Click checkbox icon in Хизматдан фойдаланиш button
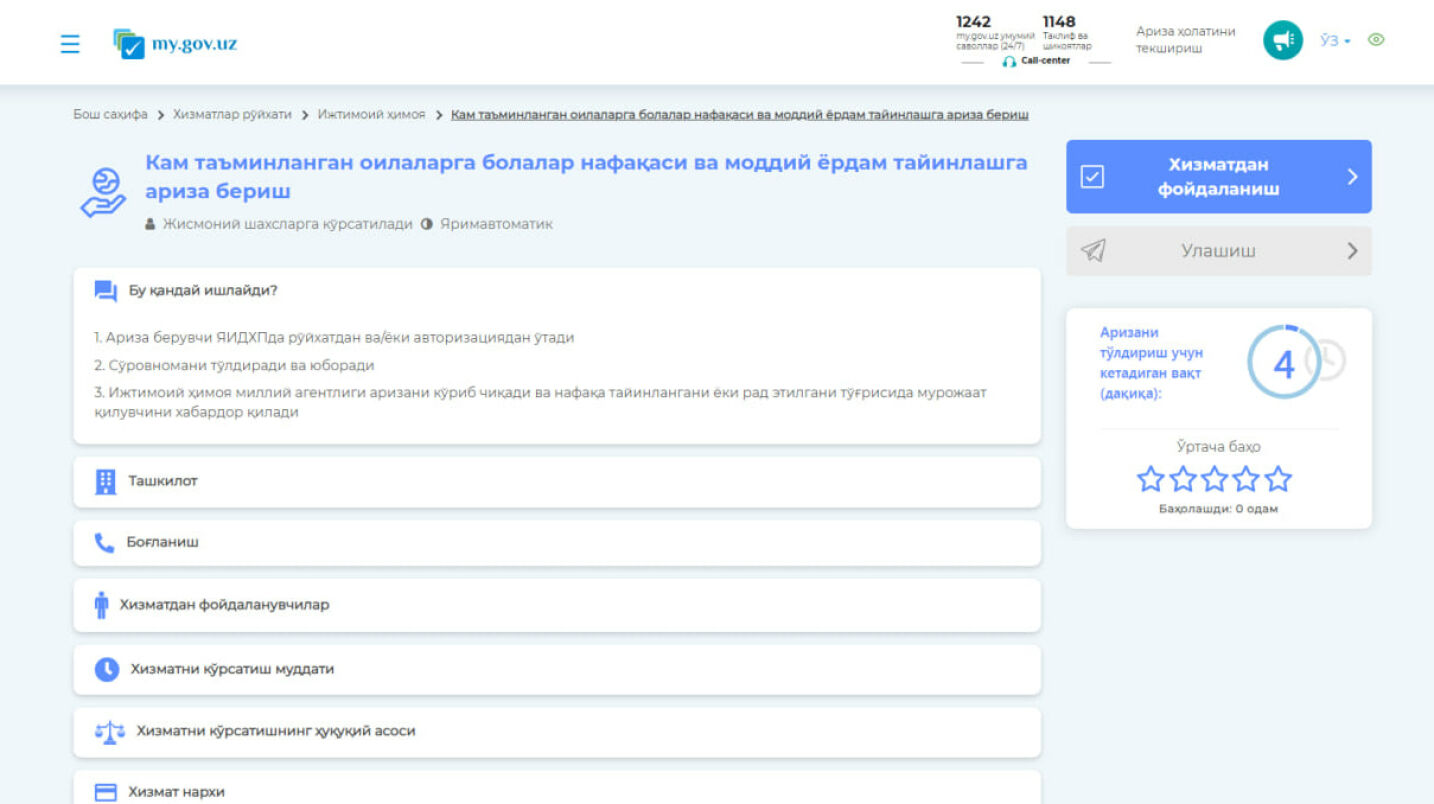Screen dimensions: 1434x804 (x=1092, y=177)
